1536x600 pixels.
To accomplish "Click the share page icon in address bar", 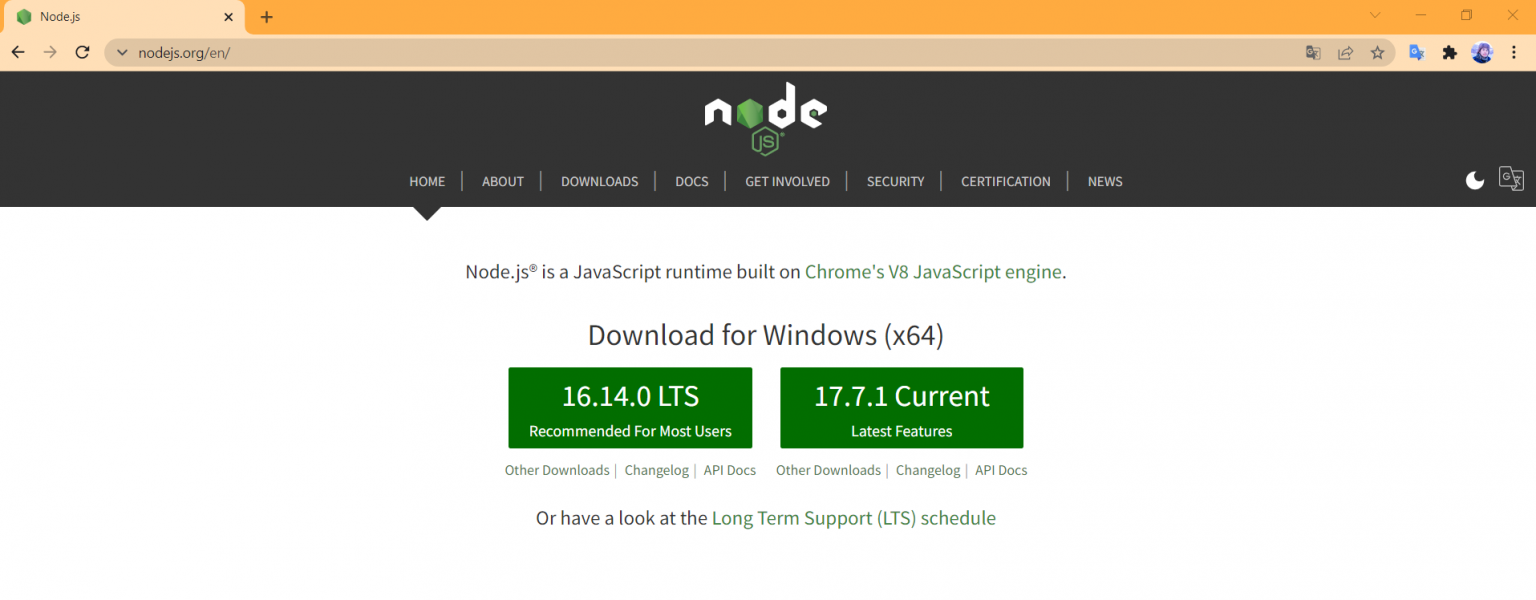I will [1345, 53].
